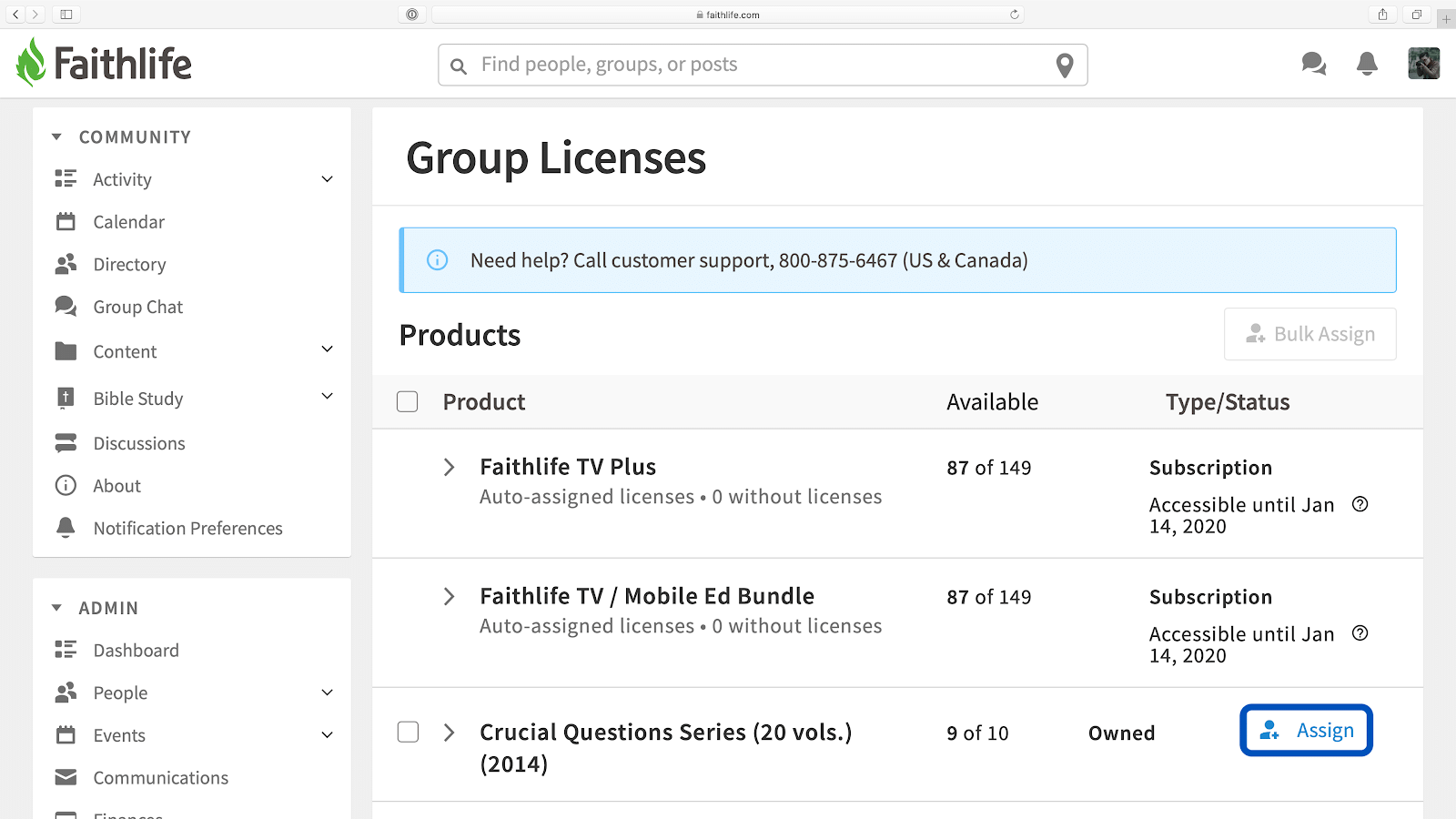The width and height of the screenshot is (1456, 819).
Task: Click the search magnifier icon
Action: click(459, 66)
